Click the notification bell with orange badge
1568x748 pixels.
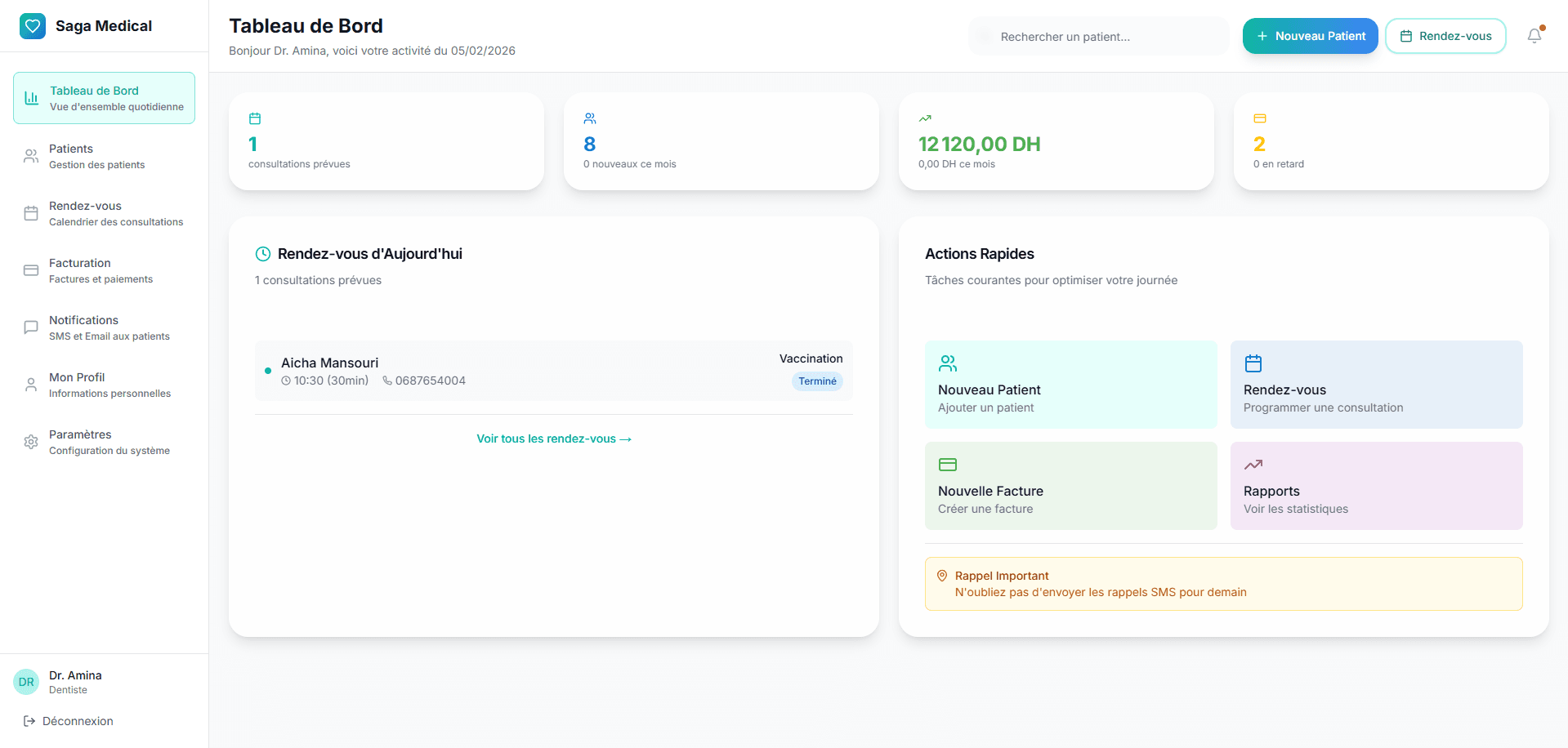1536,36
